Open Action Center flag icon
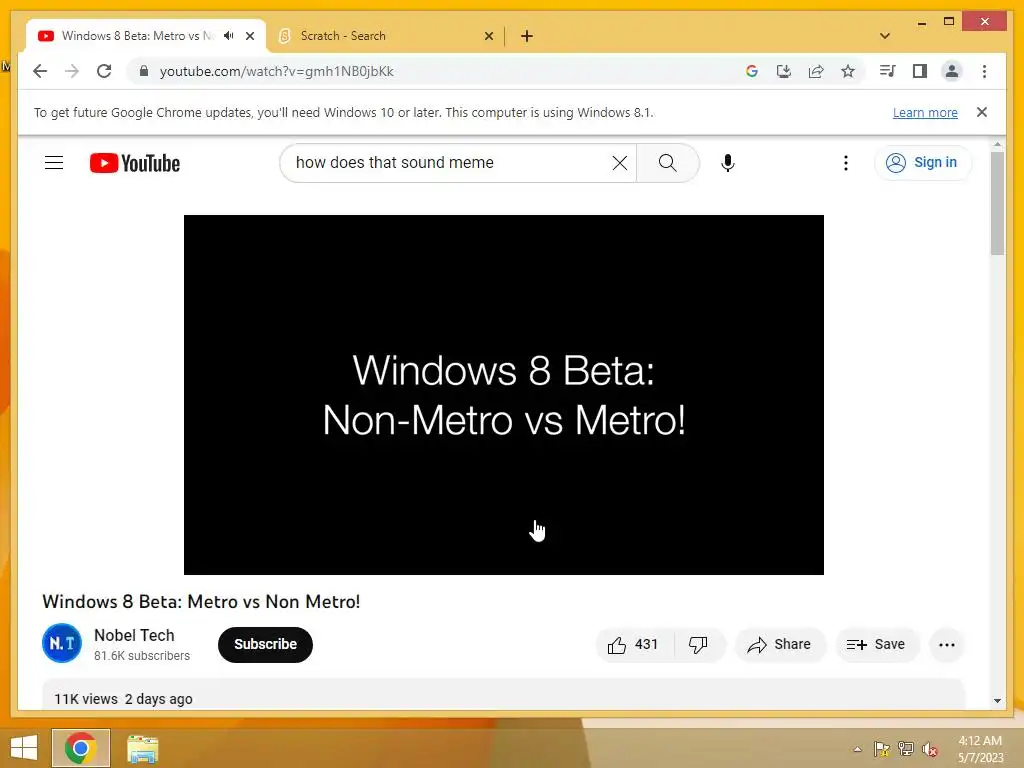The height and width of the screenshot is (768, 1024). pyautogui.click(x=882, y=749)
